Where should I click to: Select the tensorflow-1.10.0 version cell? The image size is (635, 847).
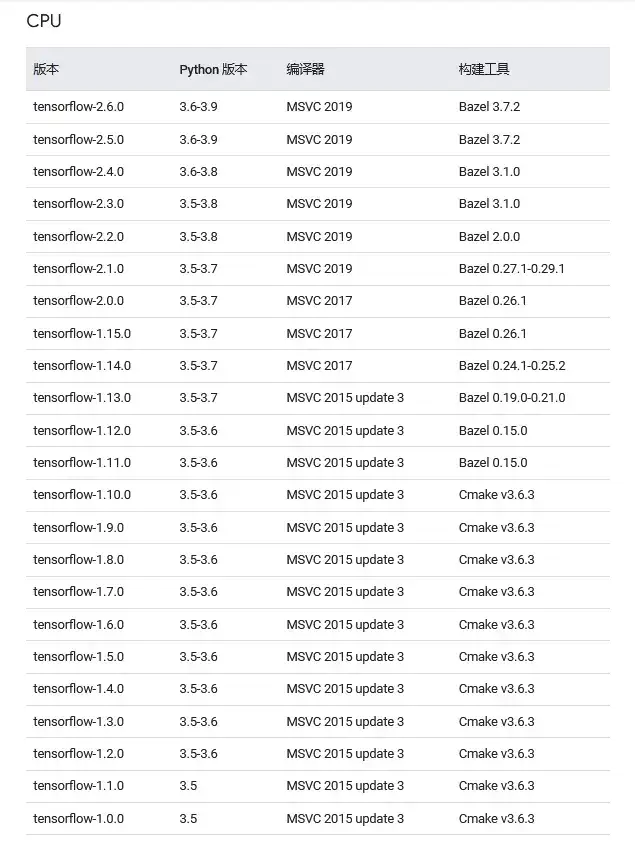[x=81, y=495]
